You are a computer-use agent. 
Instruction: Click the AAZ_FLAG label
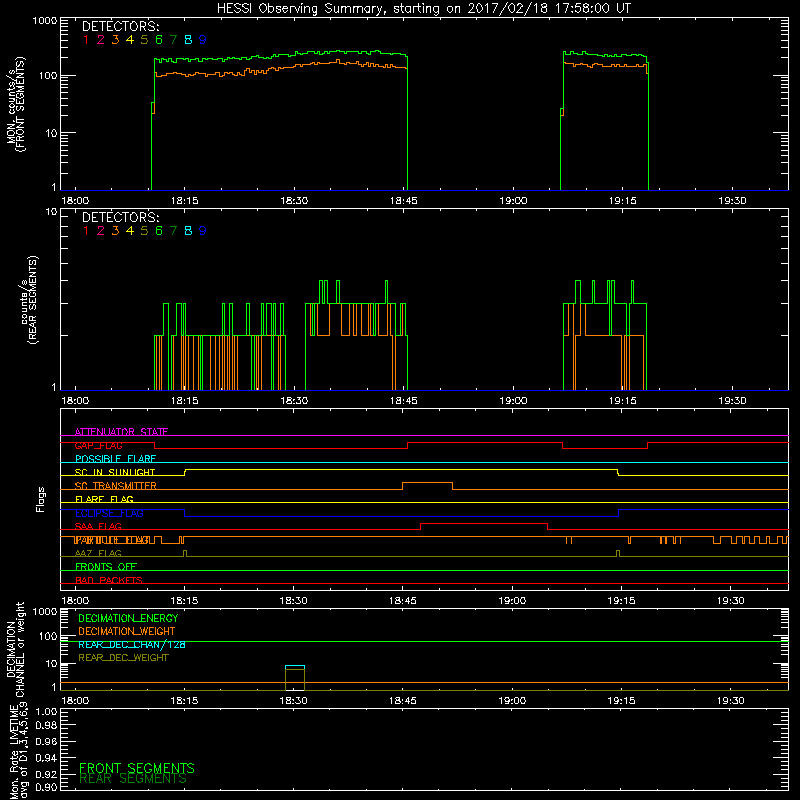pos(98,553)
